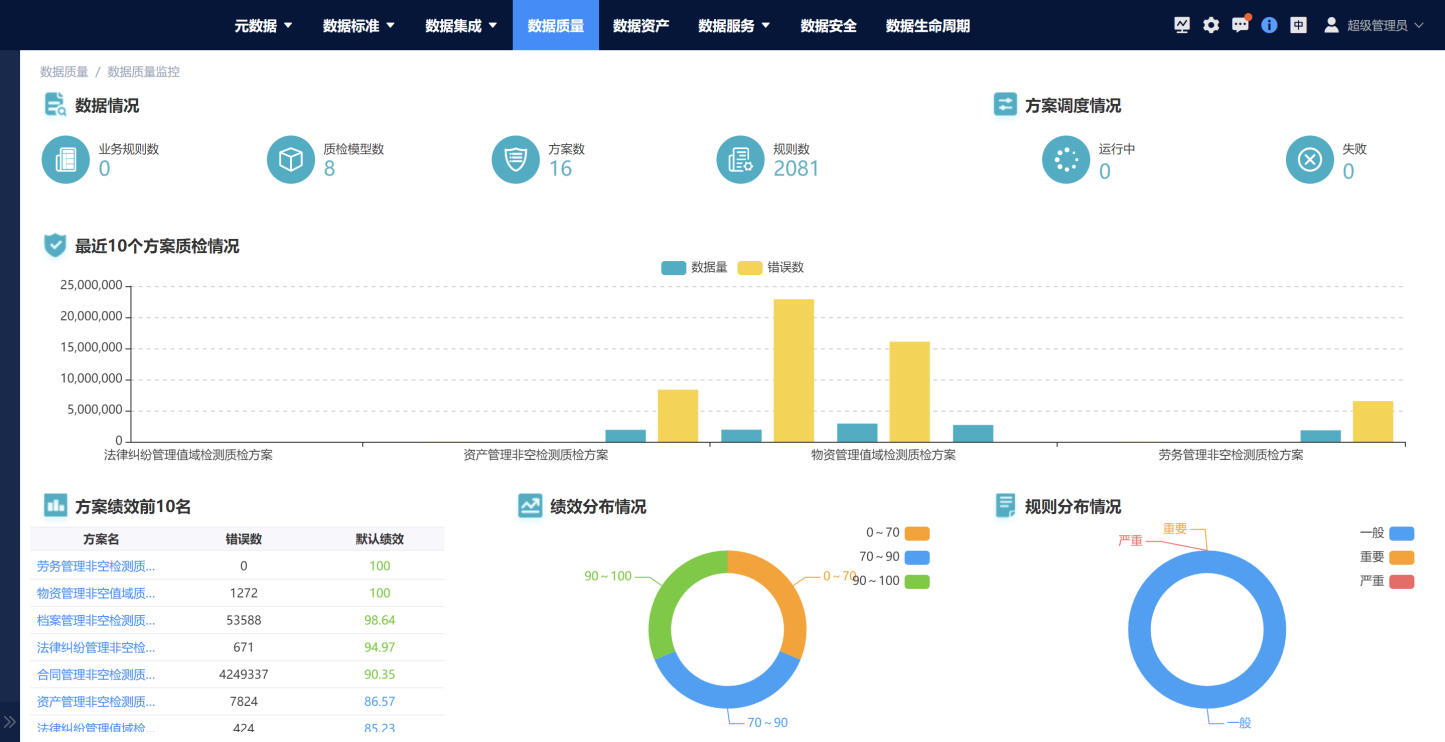Open the 数据生命周期 menu item

tap(927, 26)
